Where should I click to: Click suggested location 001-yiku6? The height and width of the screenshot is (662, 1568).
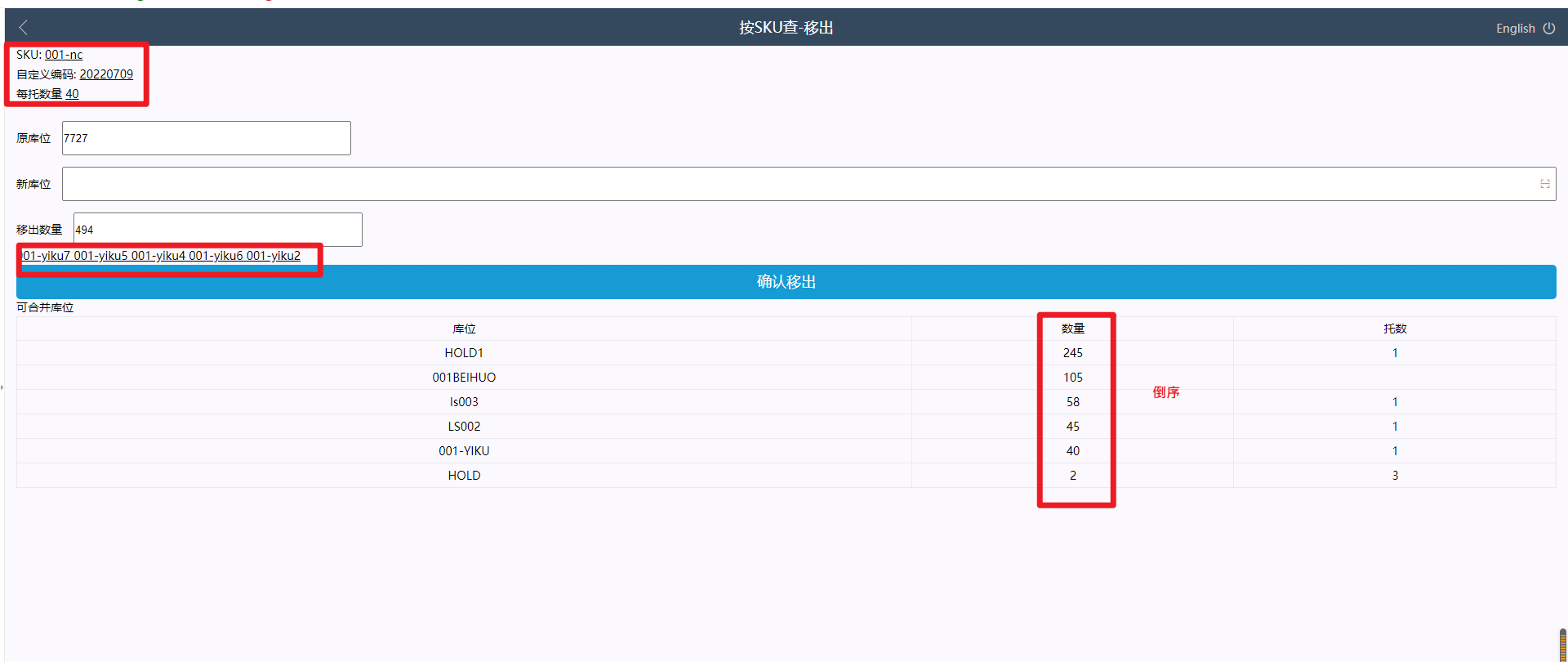tap(216, 256)
